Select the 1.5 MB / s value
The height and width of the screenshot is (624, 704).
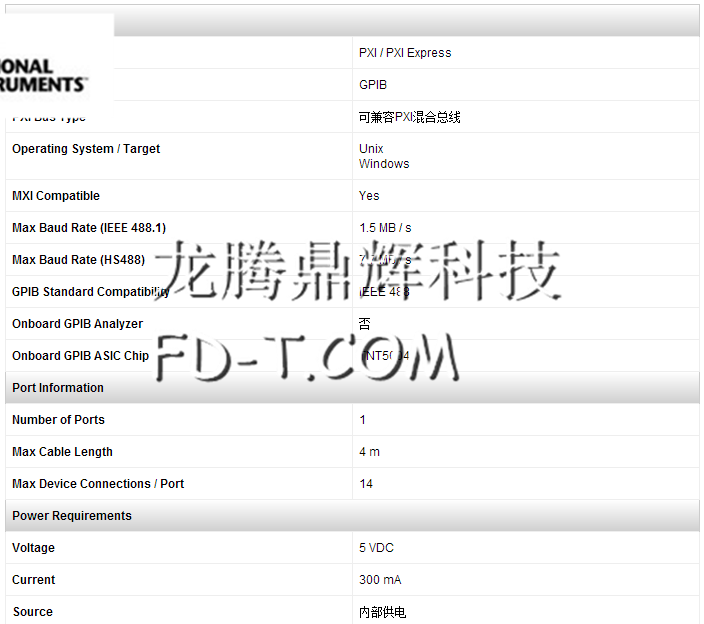pos(385,228)
